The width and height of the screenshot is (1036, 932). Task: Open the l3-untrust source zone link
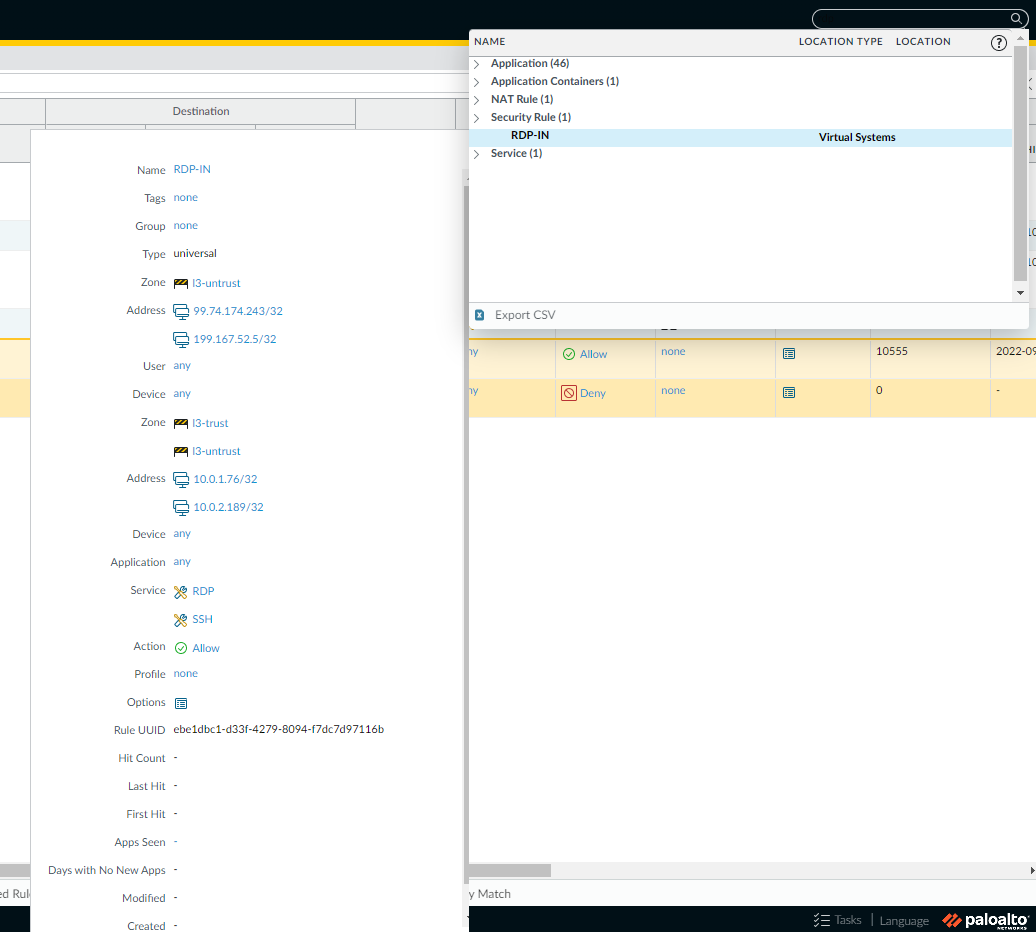216,283
